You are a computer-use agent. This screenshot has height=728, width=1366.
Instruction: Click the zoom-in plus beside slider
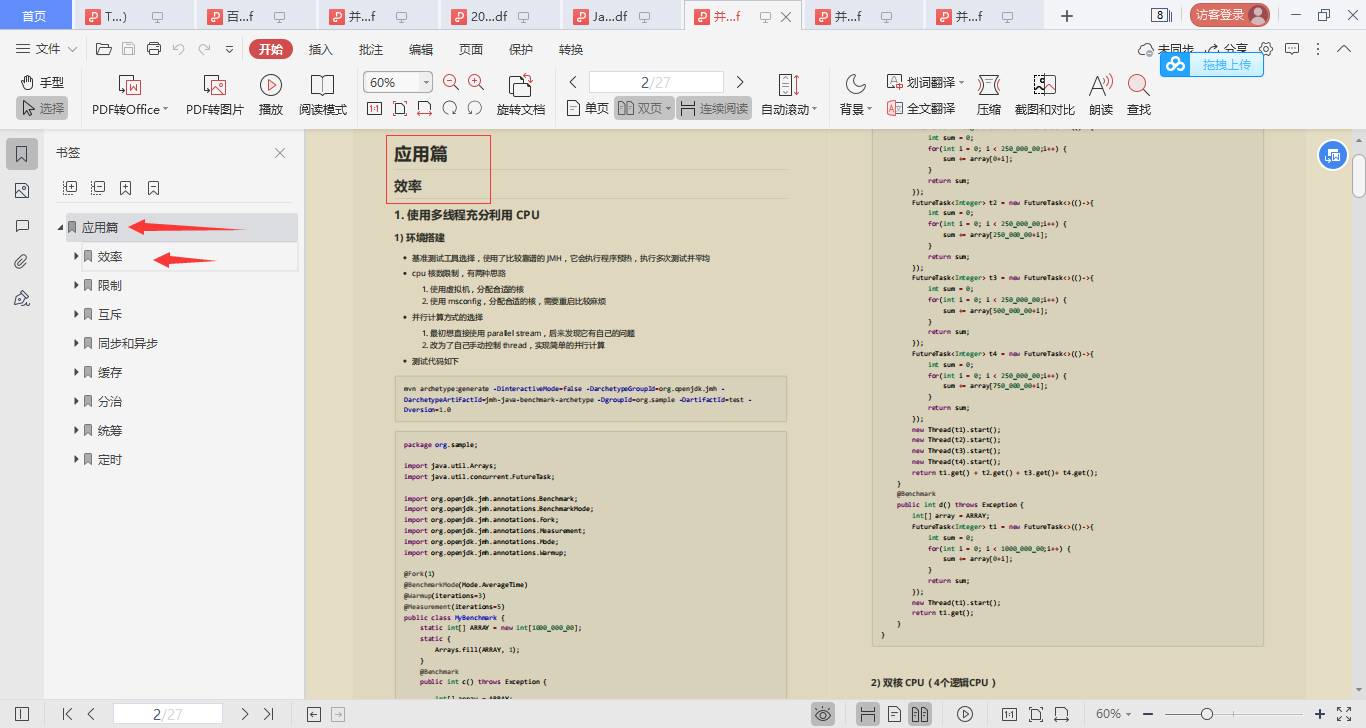point(1320,714)
